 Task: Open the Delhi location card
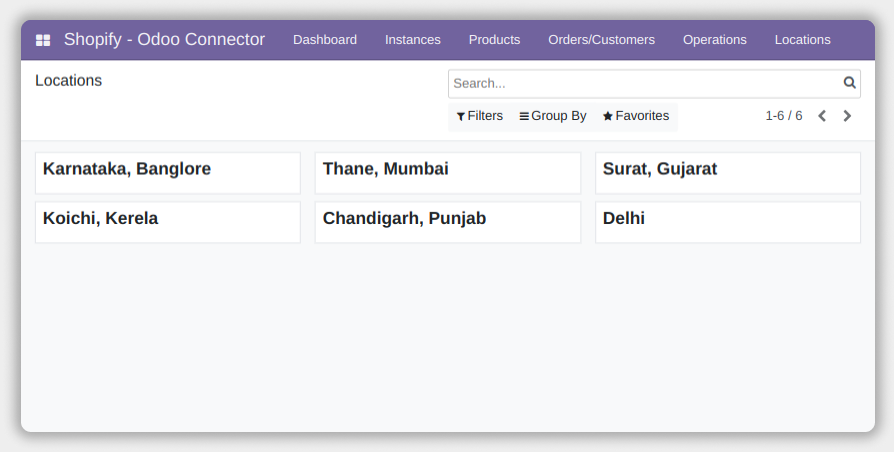(728, 222)
